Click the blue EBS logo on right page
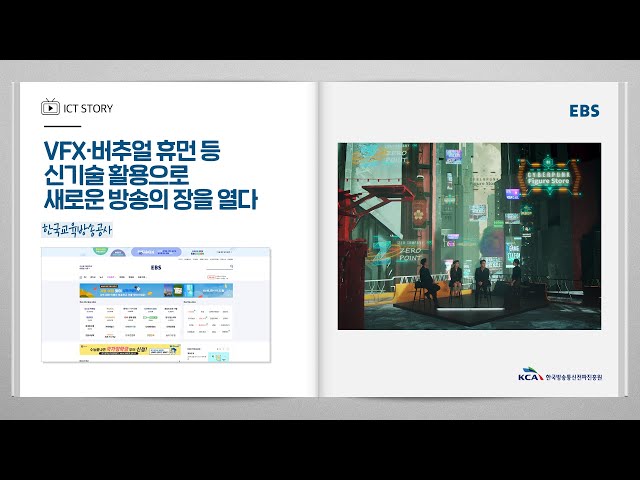 pyautogui.click(x=584, y=111)
